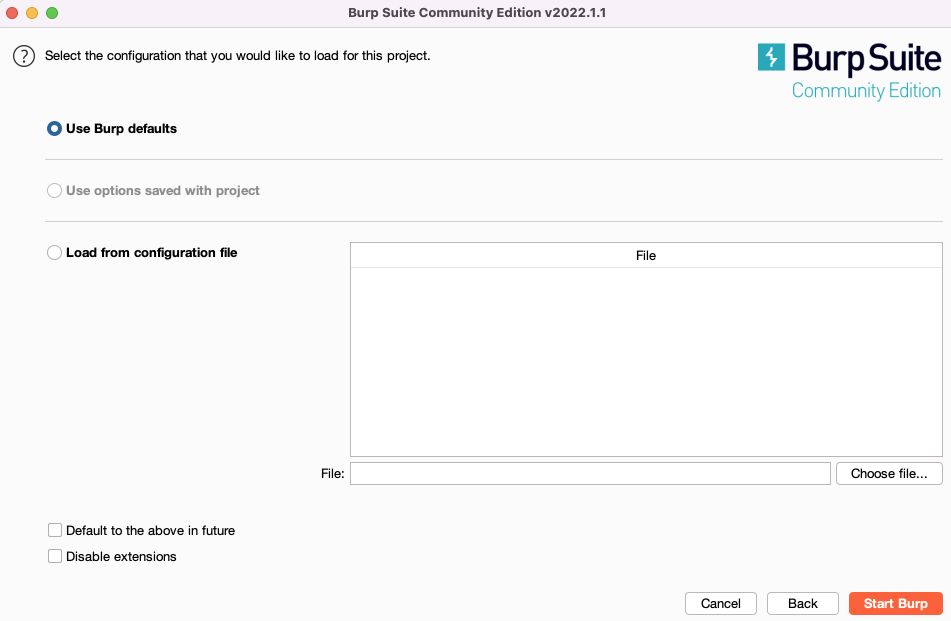The width and height of the screenshot is (951, 621).
Task: Select the Use Burp defaults option
Action: tap(54, 128)
